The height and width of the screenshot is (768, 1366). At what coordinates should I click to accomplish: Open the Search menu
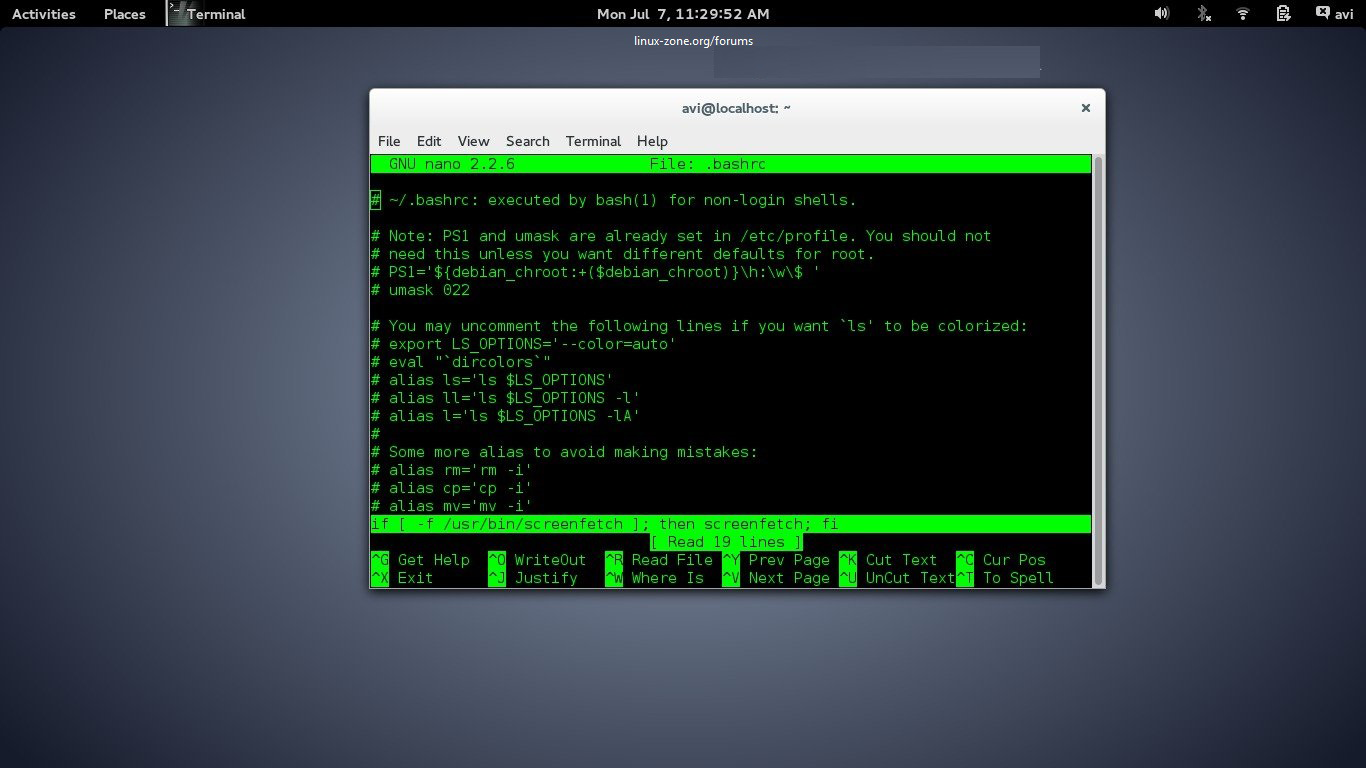click(x=527, y=141)
